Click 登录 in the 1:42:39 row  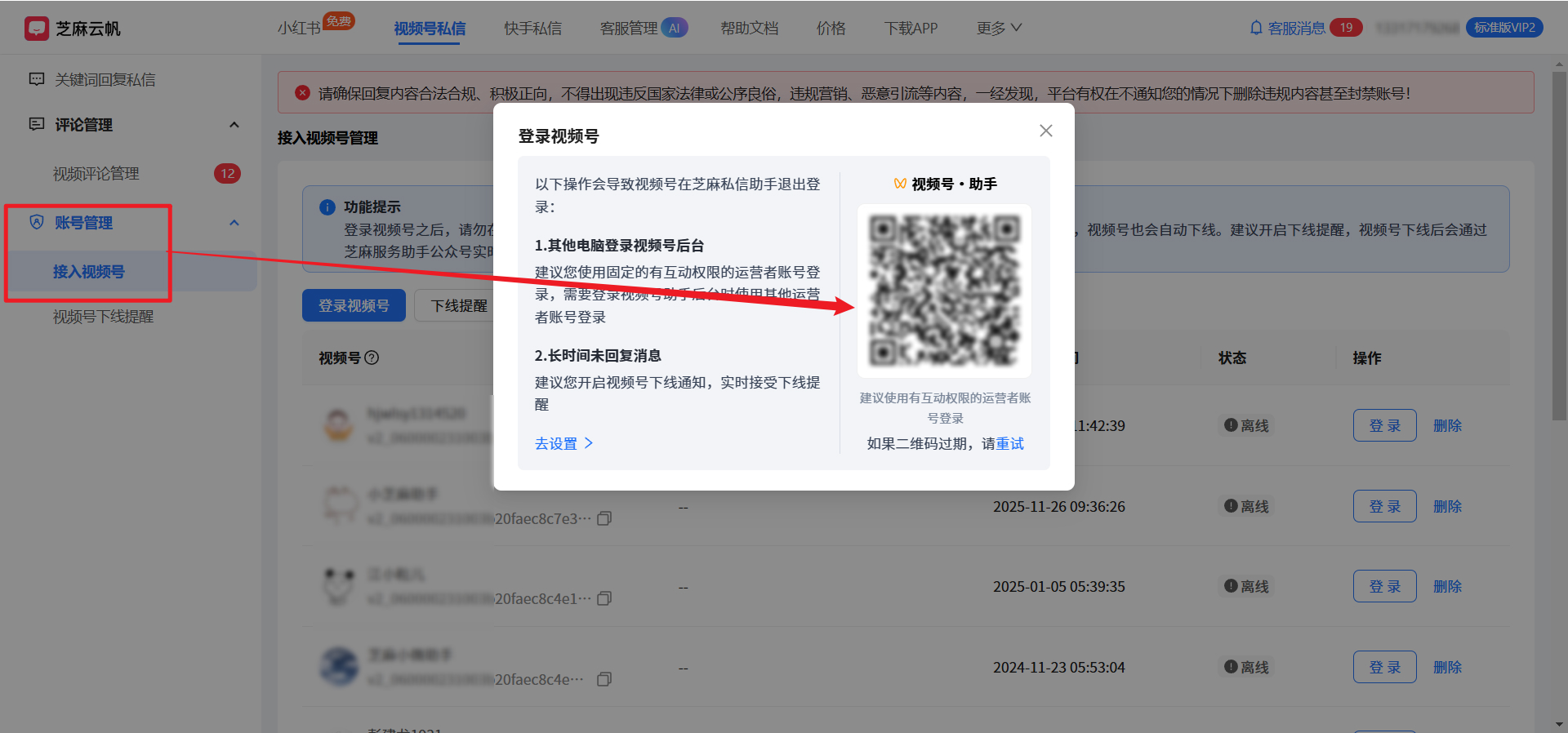click(1384, 425)
